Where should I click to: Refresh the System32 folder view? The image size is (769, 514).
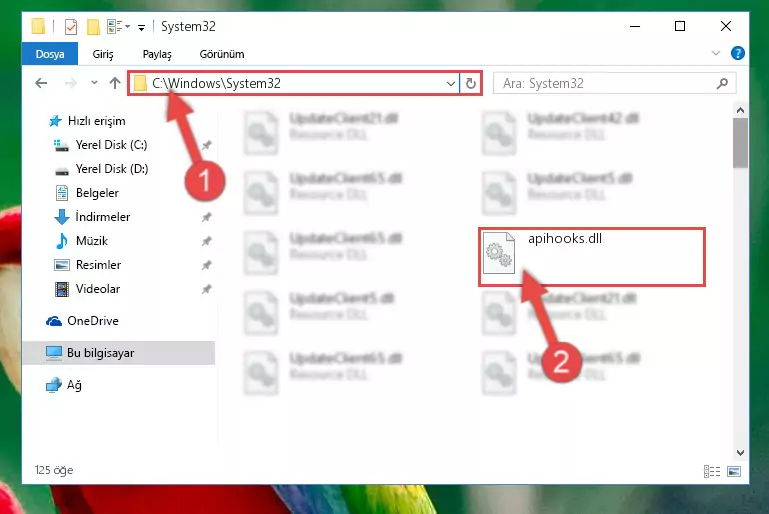tap(471, 84)
